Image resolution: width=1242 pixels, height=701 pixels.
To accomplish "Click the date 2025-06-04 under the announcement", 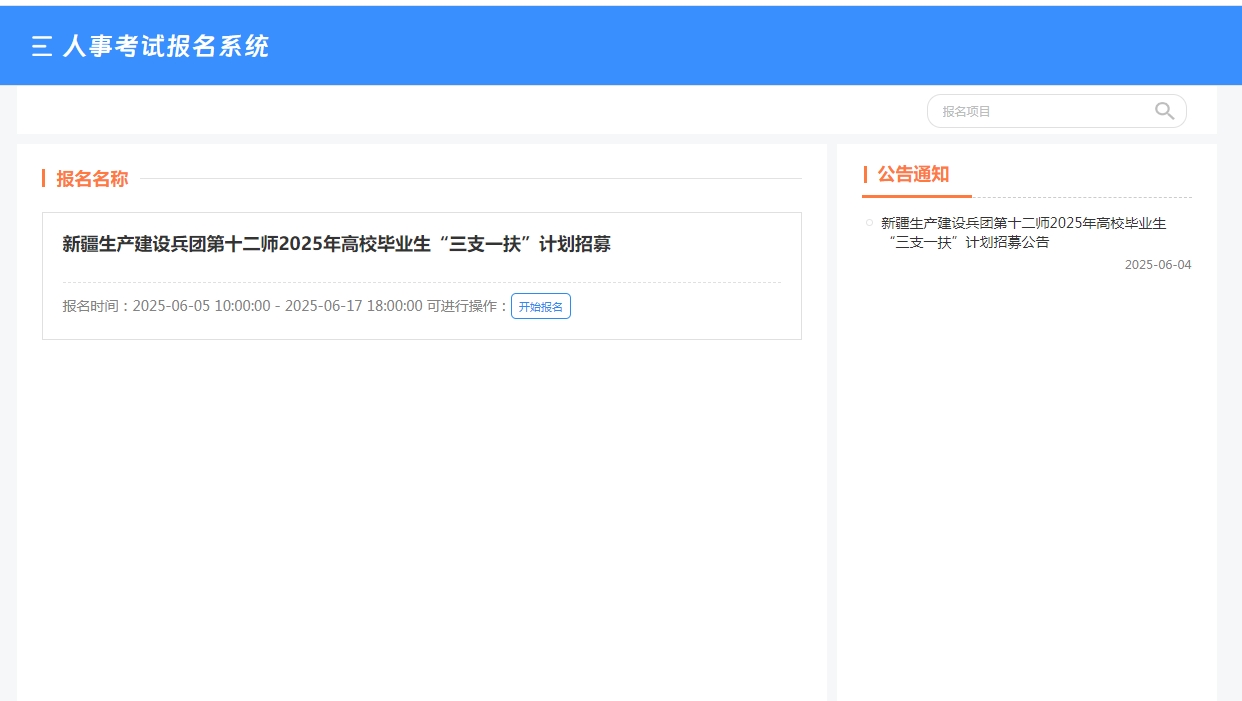I will (1157, 264).
